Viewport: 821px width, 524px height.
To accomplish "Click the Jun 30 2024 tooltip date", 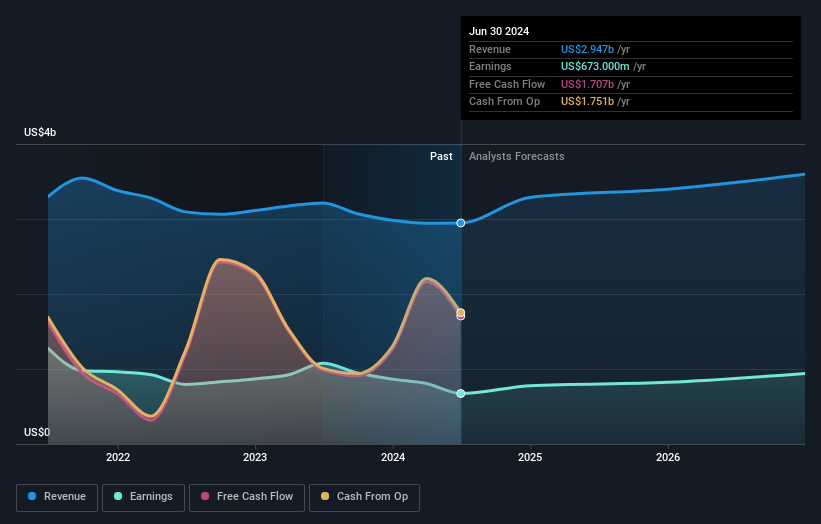I will (499, 31).
